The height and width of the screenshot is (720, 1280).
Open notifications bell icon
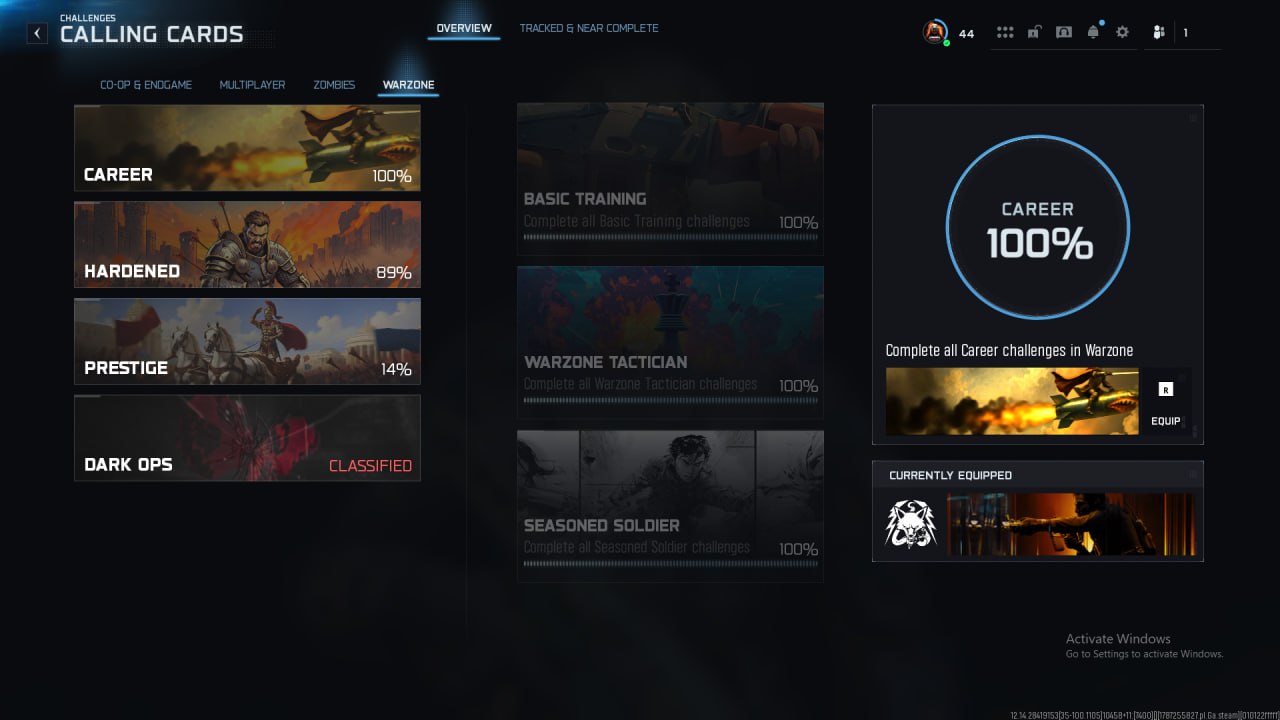point(1093,32)
